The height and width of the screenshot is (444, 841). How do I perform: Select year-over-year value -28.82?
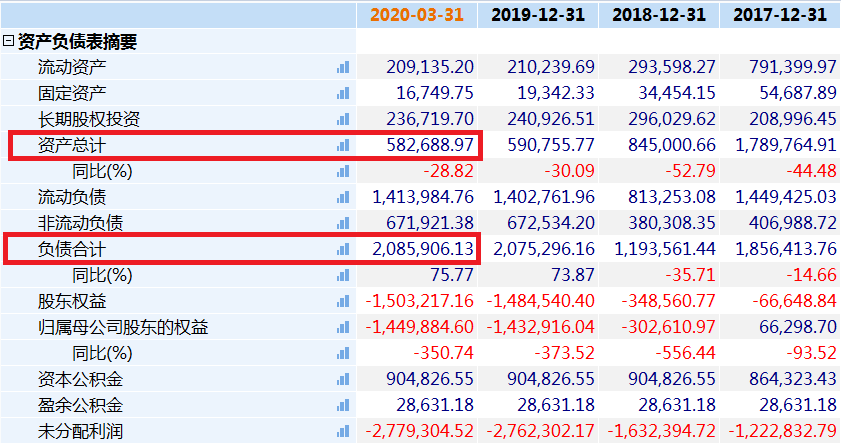click(x=448, y=171)
